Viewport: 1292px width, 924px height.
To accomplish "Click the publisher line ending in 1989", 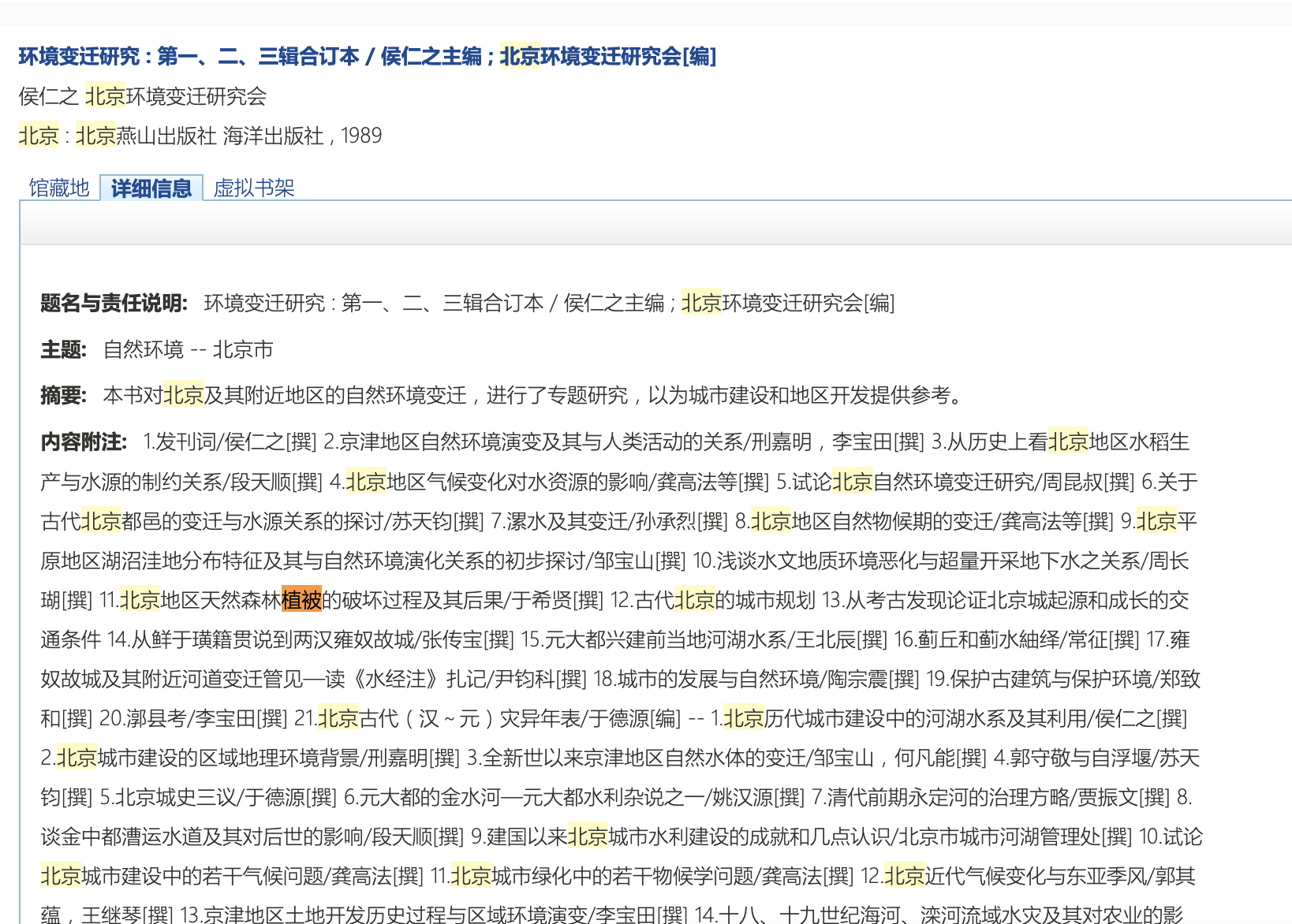I will pyautogui.click(x=200, y=136).
